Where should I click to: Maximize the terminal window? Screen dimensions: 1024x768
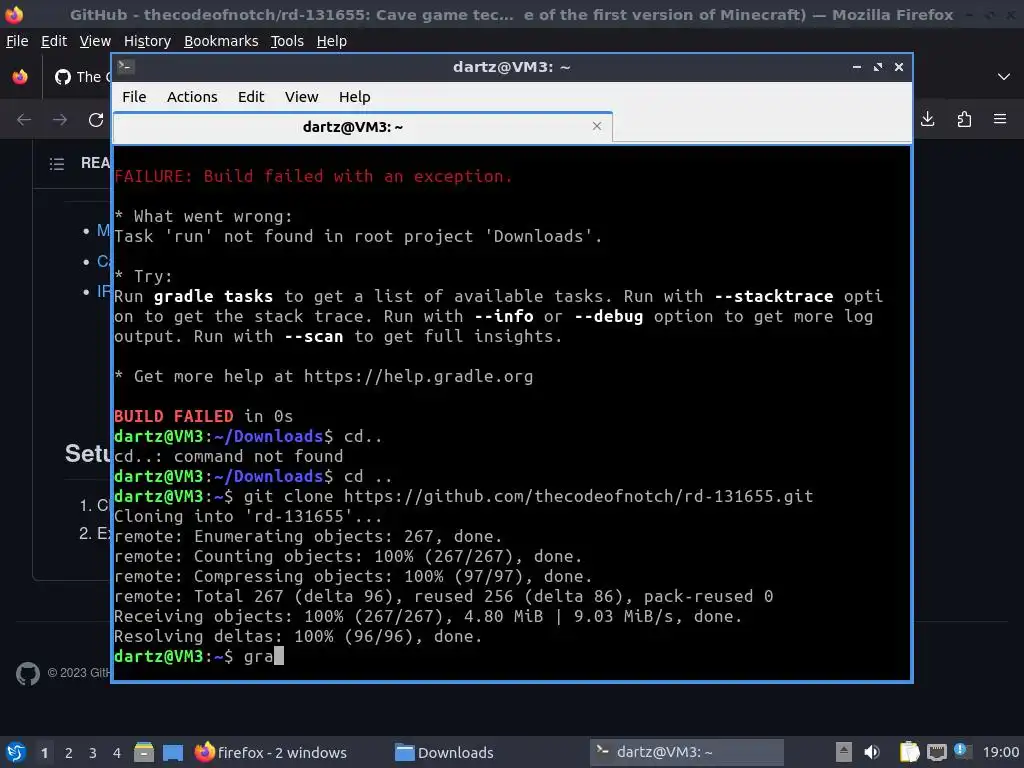878,67
